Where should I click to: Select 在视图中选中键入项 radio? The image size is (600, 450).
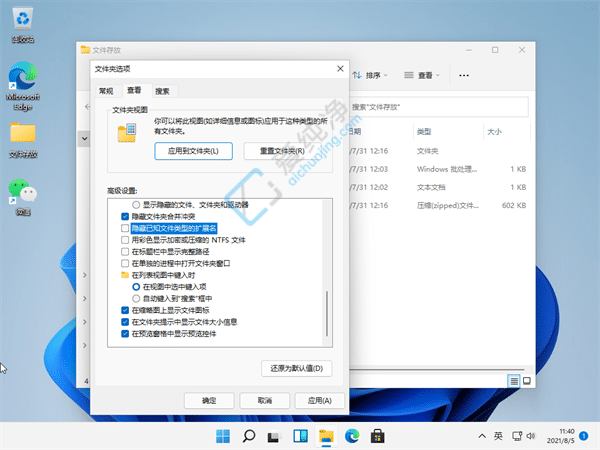pyautogui.click(x=136, y=287)
